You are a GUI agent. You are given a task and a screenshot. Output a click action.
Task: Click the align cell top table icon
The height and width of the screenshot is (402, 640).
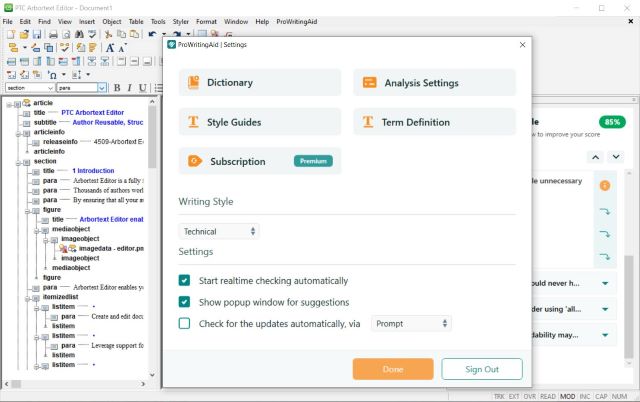tap(121, 62)
